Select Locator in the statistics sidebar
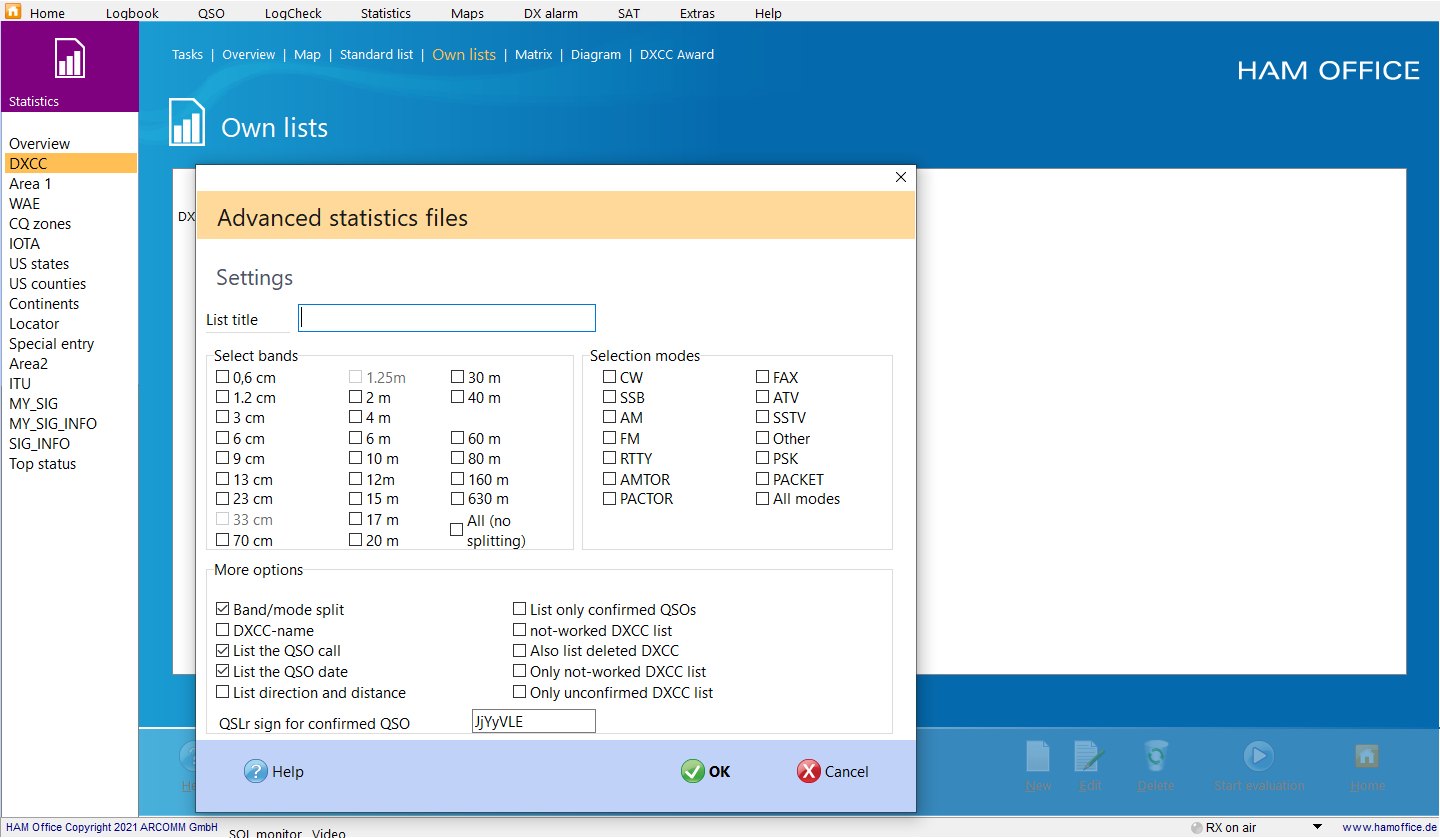 tap(70, 324)
